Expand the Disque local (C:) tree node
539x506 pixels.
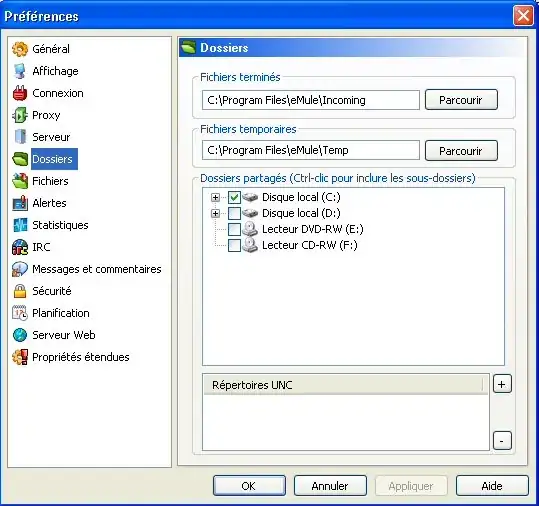(216, 197)
